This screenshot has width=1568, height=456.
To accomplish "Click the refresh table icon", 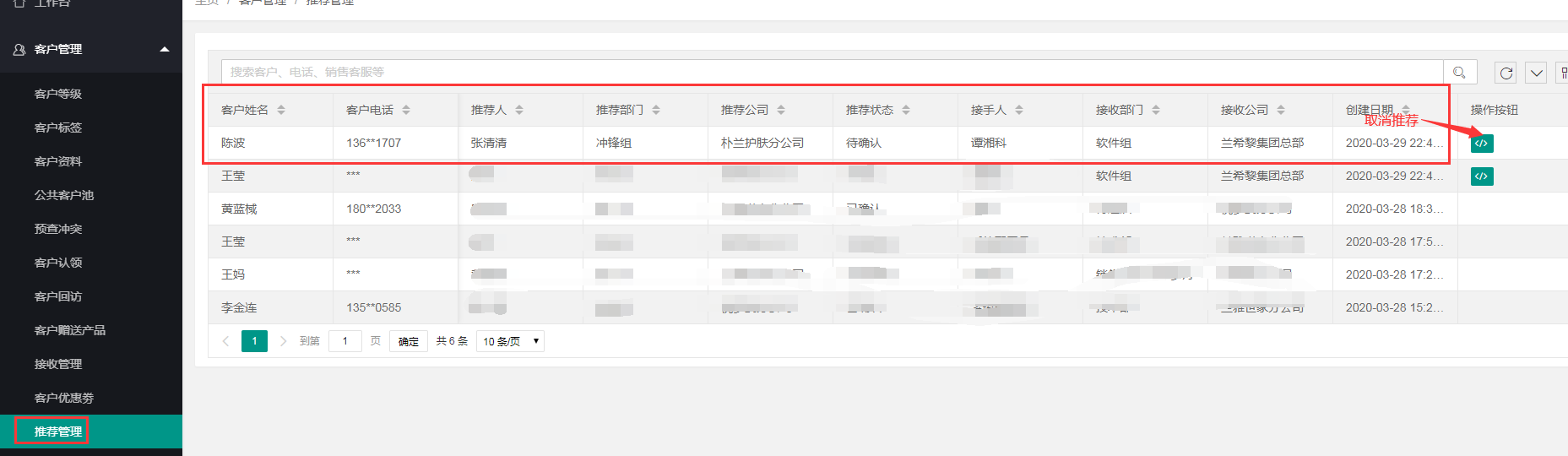I will click(1506, 73).
